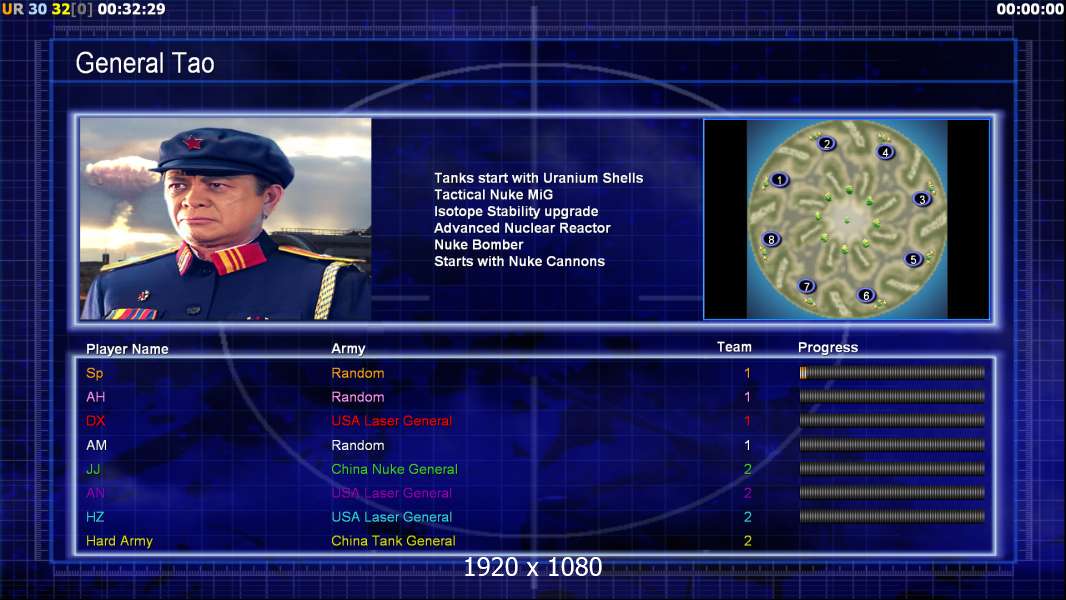Click the 00:32:29 timer in the top bar
The height and width of the screenshot is (600, 1066).
point(131,9)
